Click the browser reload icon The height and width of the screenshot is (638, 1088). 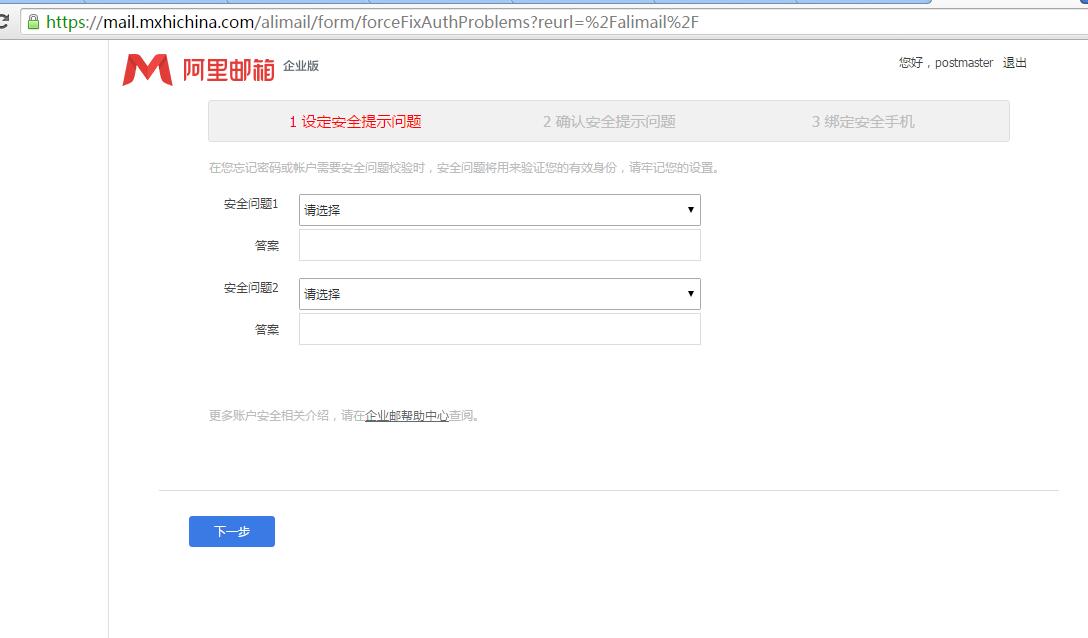(x=4, y=21)
